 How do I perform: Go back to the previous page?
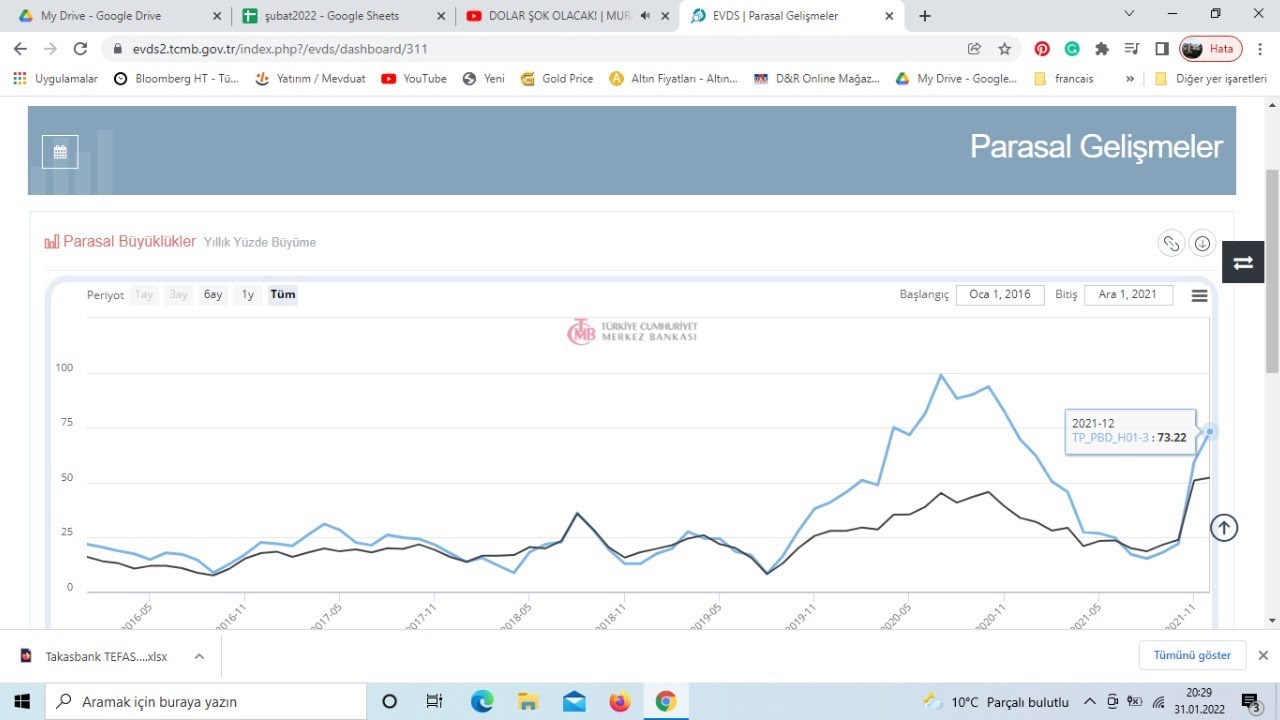pos(20,48)
